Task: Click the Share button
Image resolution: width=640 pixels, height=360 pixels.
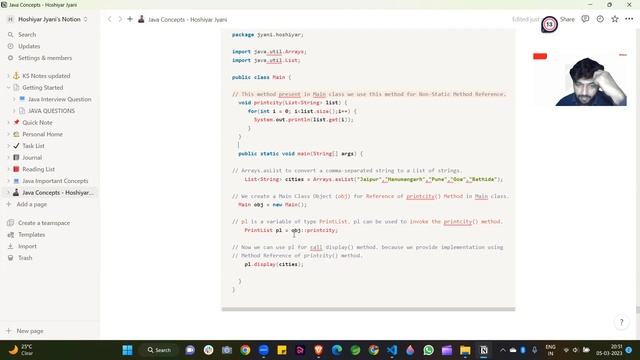Action: click(x=567, y=19)
